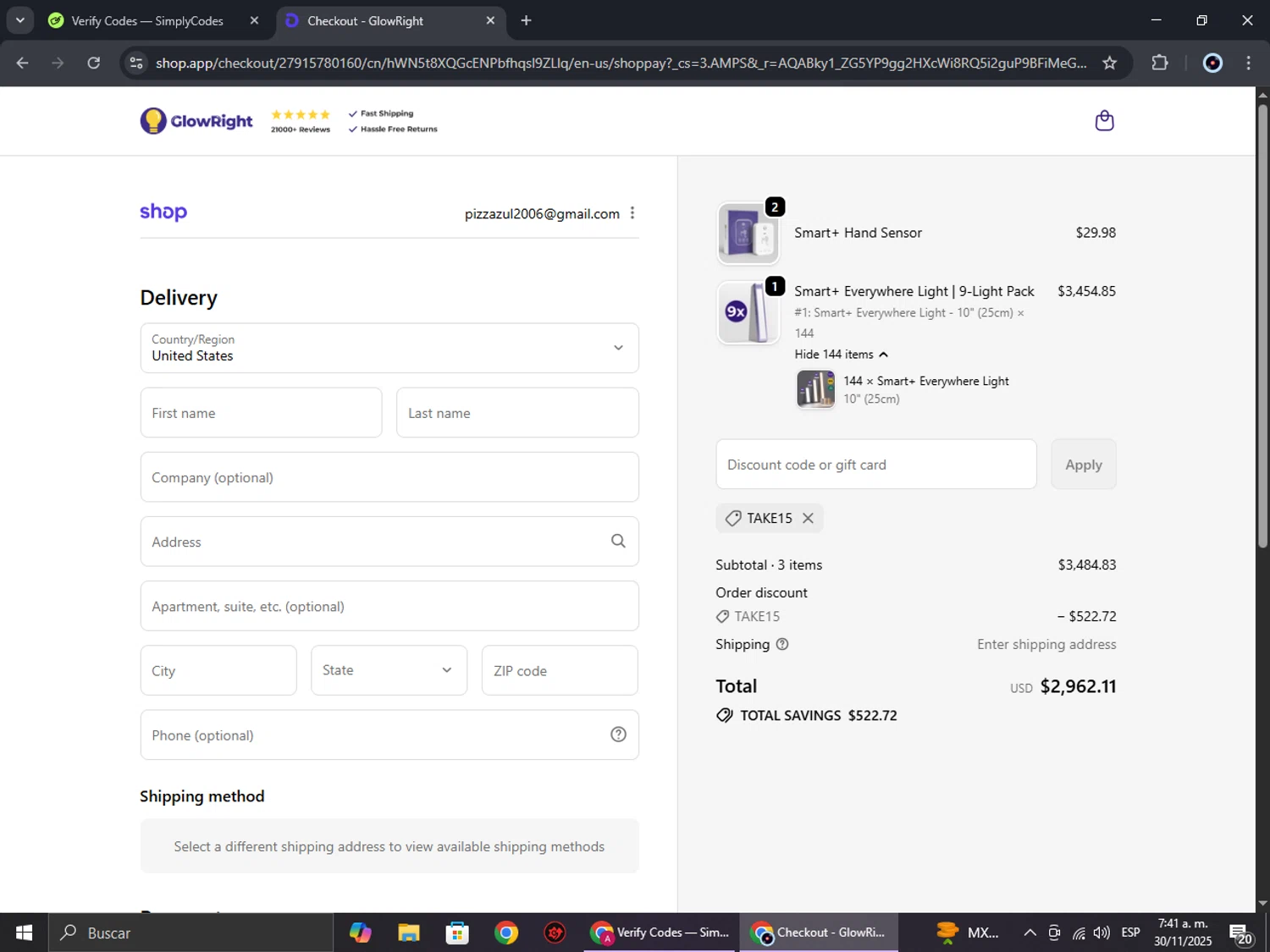The image size is (1270, 952).
Task: Open the MX taskbar widget
Action: pyautogui.click(x=968, y=933)
